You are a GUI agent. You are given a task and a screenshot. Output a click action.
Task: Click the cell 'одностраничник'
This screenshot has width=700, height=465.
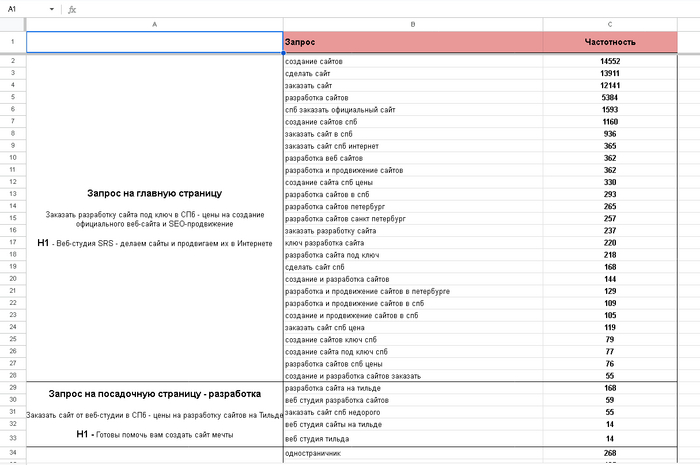(413, 454)
